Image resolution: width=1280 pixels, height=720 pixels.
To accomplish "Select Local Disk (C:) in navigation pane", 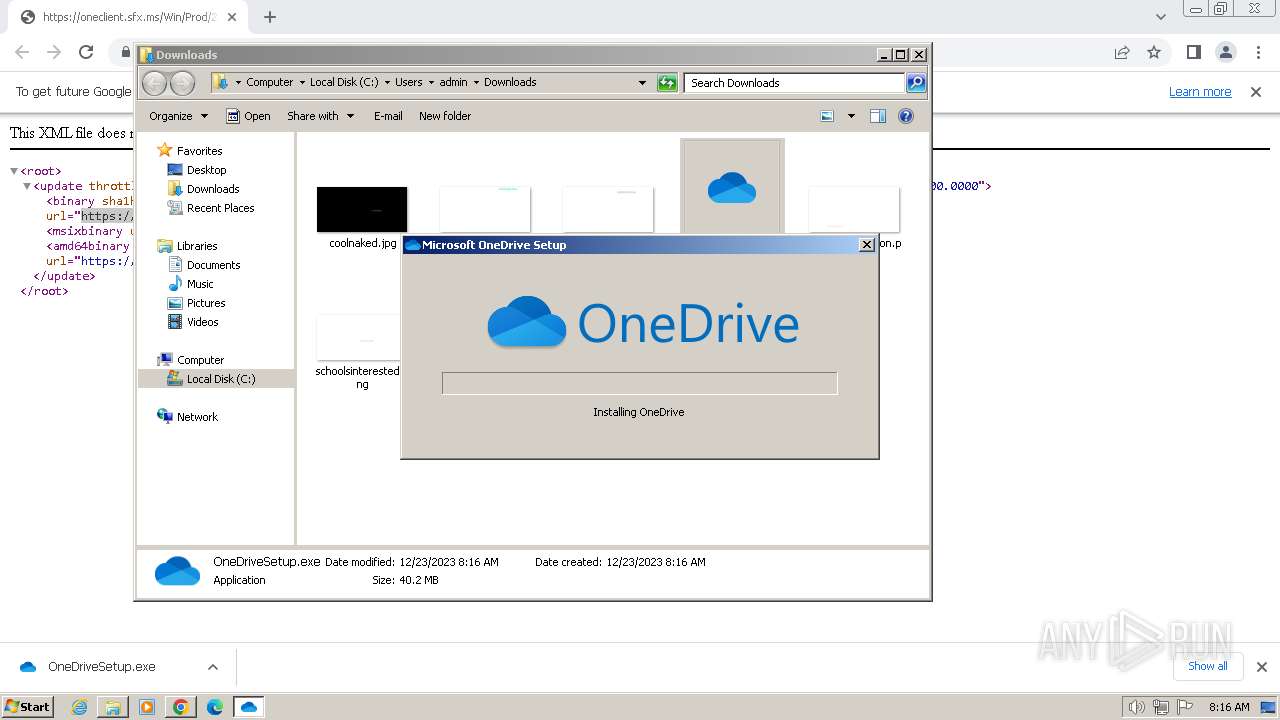I will click(211, 379).
